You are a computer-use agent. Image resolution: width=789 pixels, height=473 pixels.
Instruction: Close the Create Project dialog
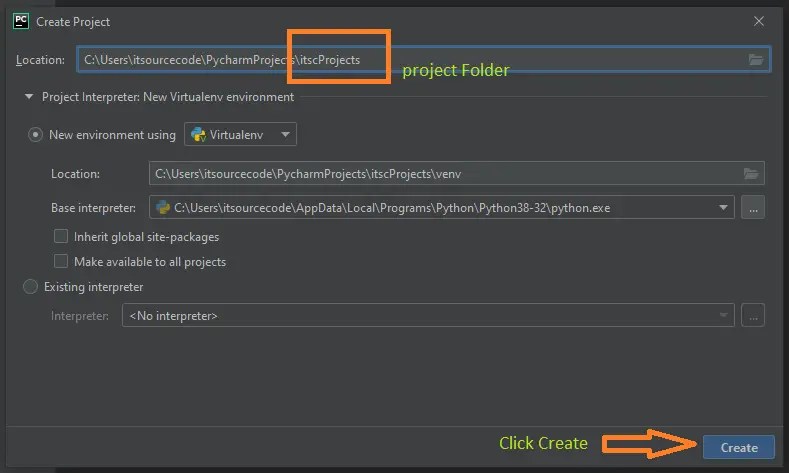point(759,21)
